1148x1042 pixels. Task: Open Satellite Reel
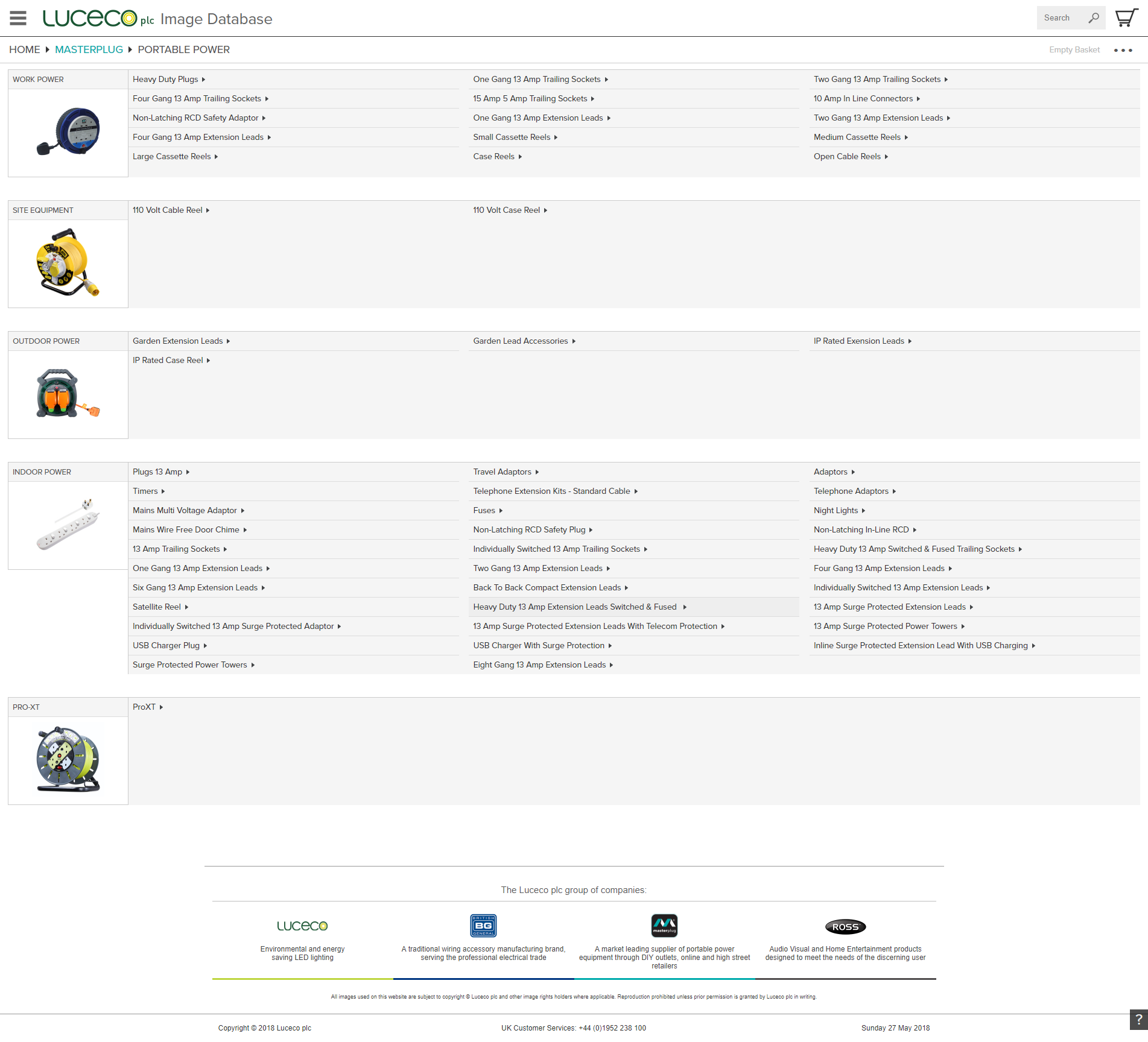[x=160, y=607]
